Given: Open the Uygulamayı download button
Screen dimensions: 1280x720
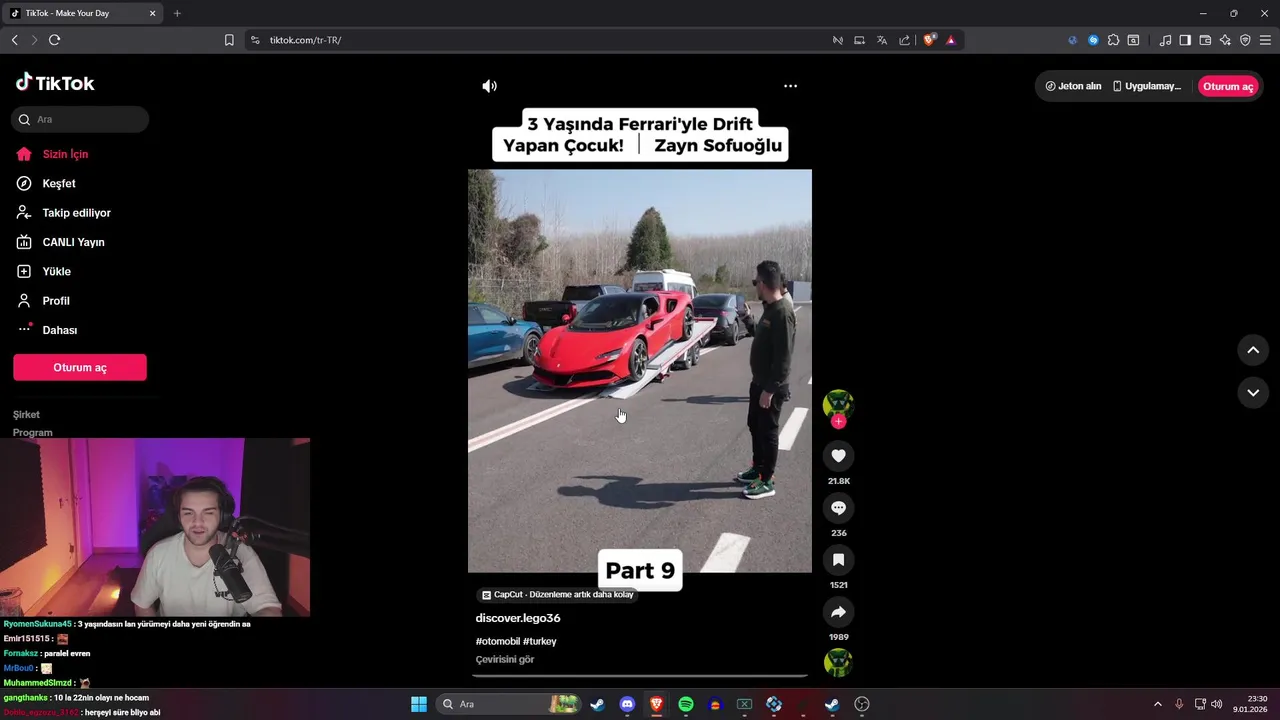Looking at the screenshot, I should pyautogui.click(x=1147, y=86).
